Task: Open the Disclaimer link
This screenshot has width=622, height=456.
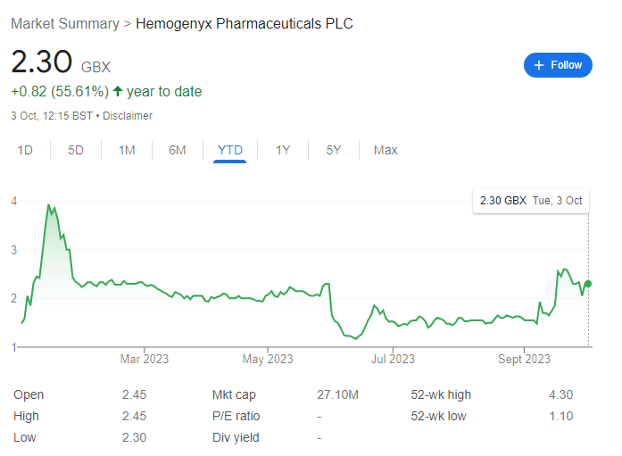Action: [127, 116]
